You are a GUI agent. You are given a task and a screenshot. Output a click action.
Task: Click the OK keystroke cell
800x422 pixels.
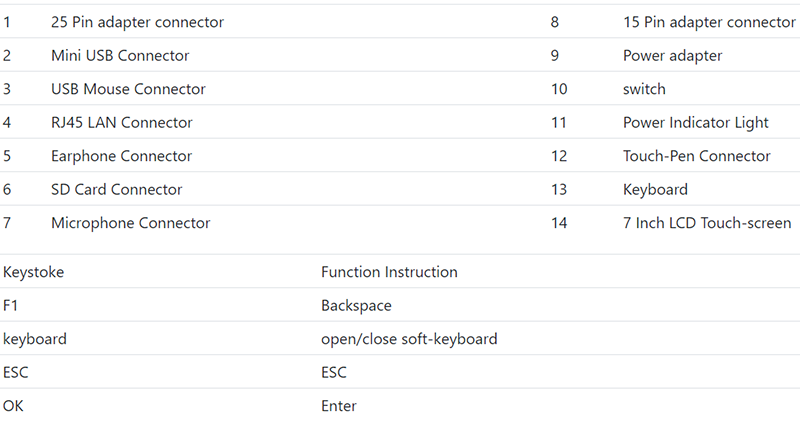[x=13, y=406]
